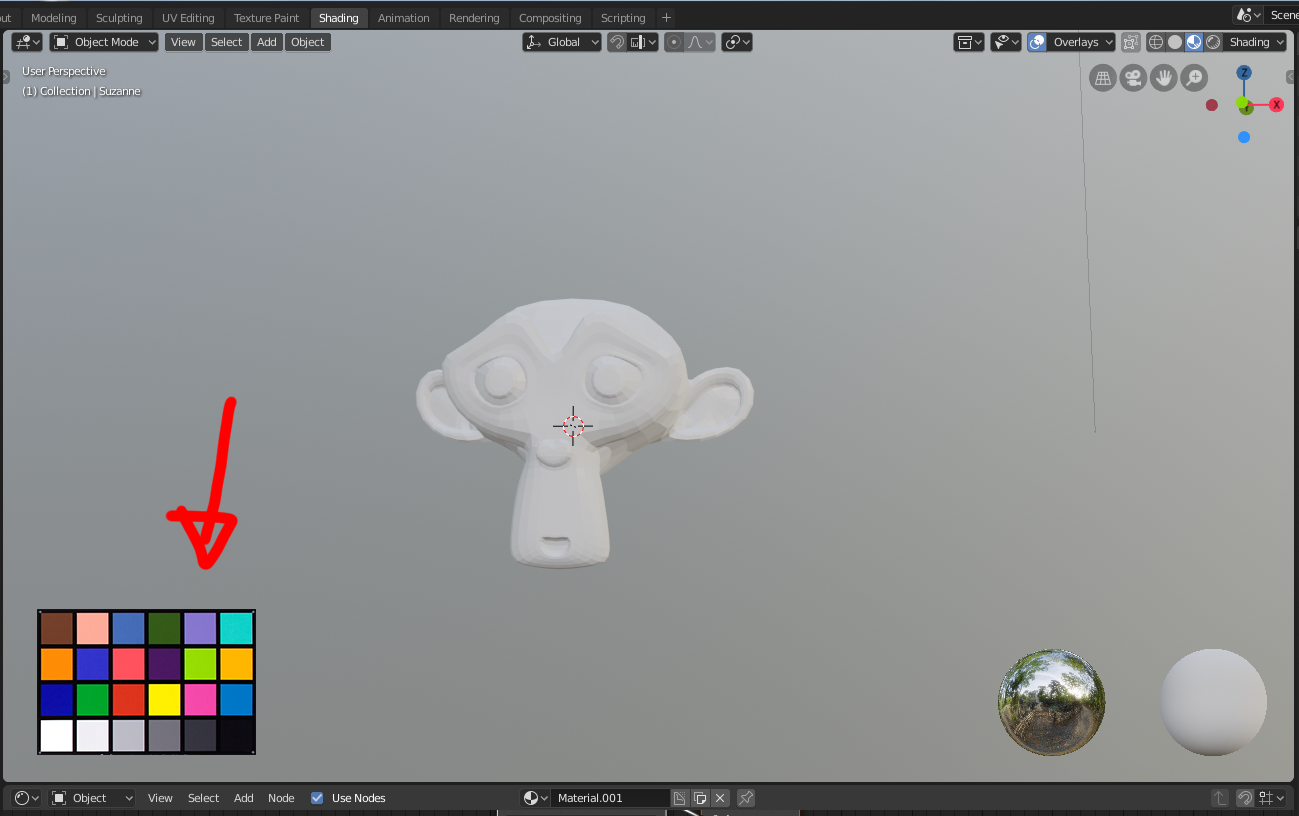Open 3D viewport editor type dropdown
This screenshot has width=1299, height=816.
pos(27,42)
